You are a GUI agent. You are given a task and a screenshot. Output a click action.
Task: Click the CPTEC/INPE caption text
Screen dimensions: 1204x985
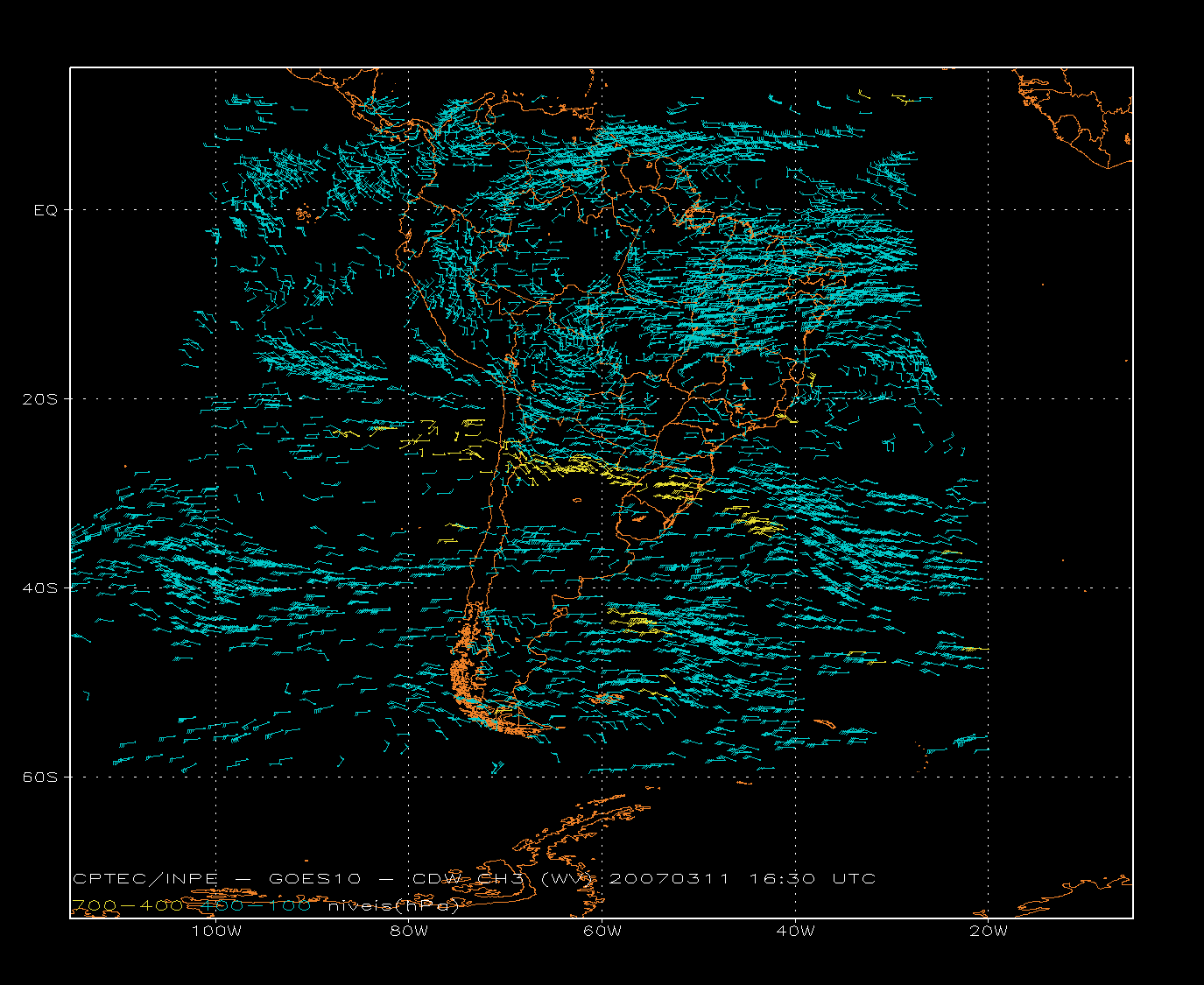tap(144, 879)
